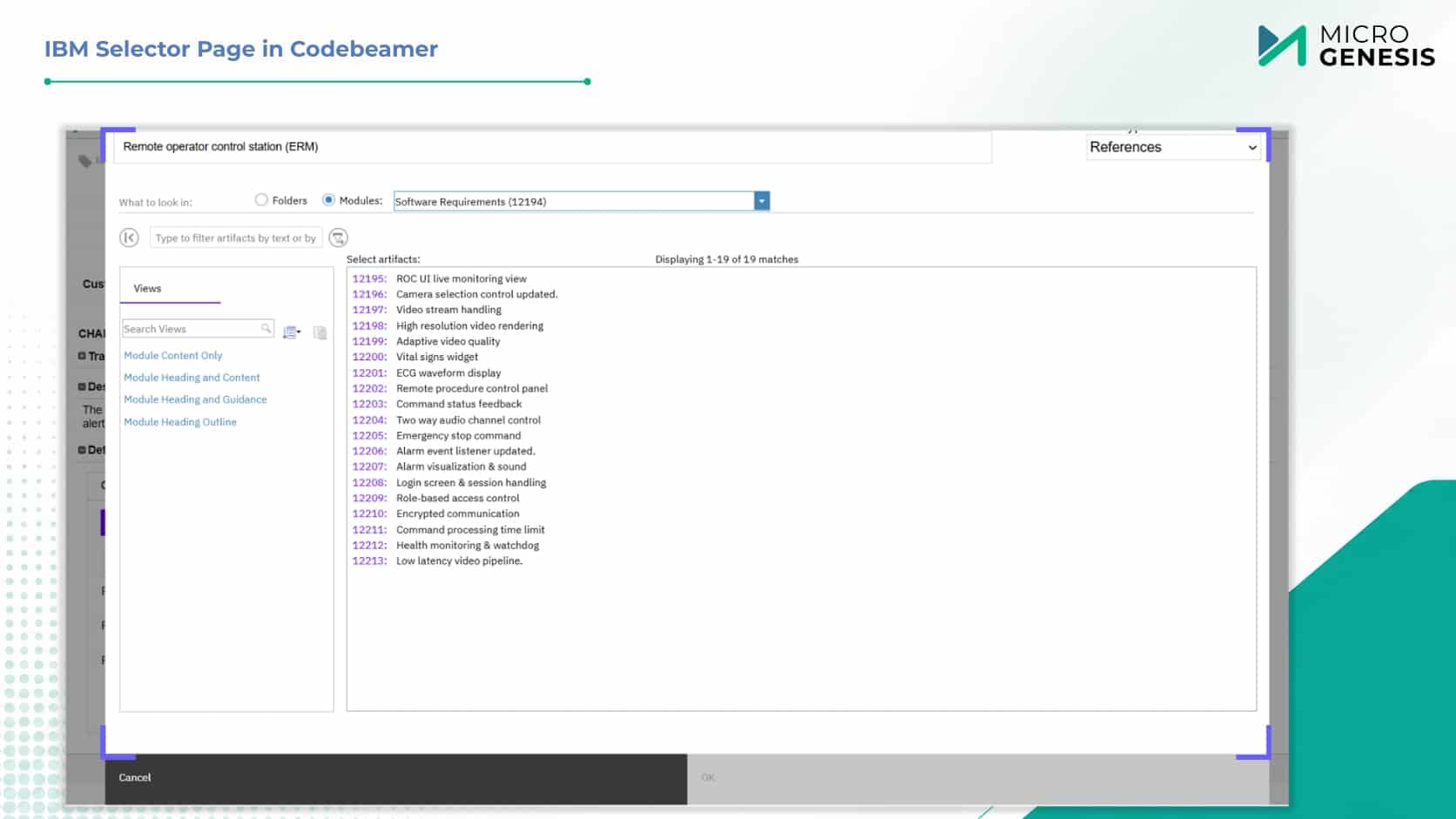Screen dimensions: 1456x819
Task: Select artifact 12199 Adaptive video quality
Action: click(x=426, y=341)
